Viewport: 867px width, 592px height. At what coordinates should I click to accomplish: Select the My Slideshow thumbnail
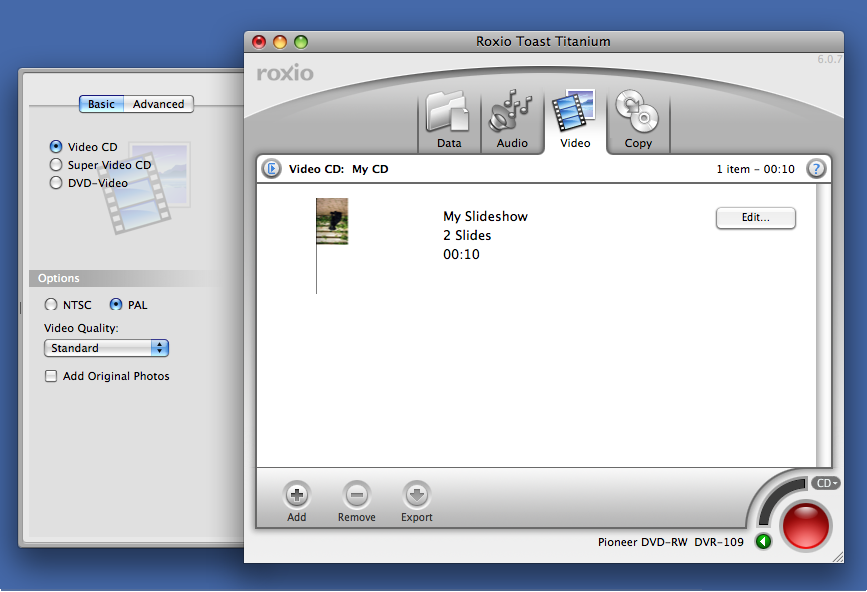pyautogui.click(x=332, y=222)
